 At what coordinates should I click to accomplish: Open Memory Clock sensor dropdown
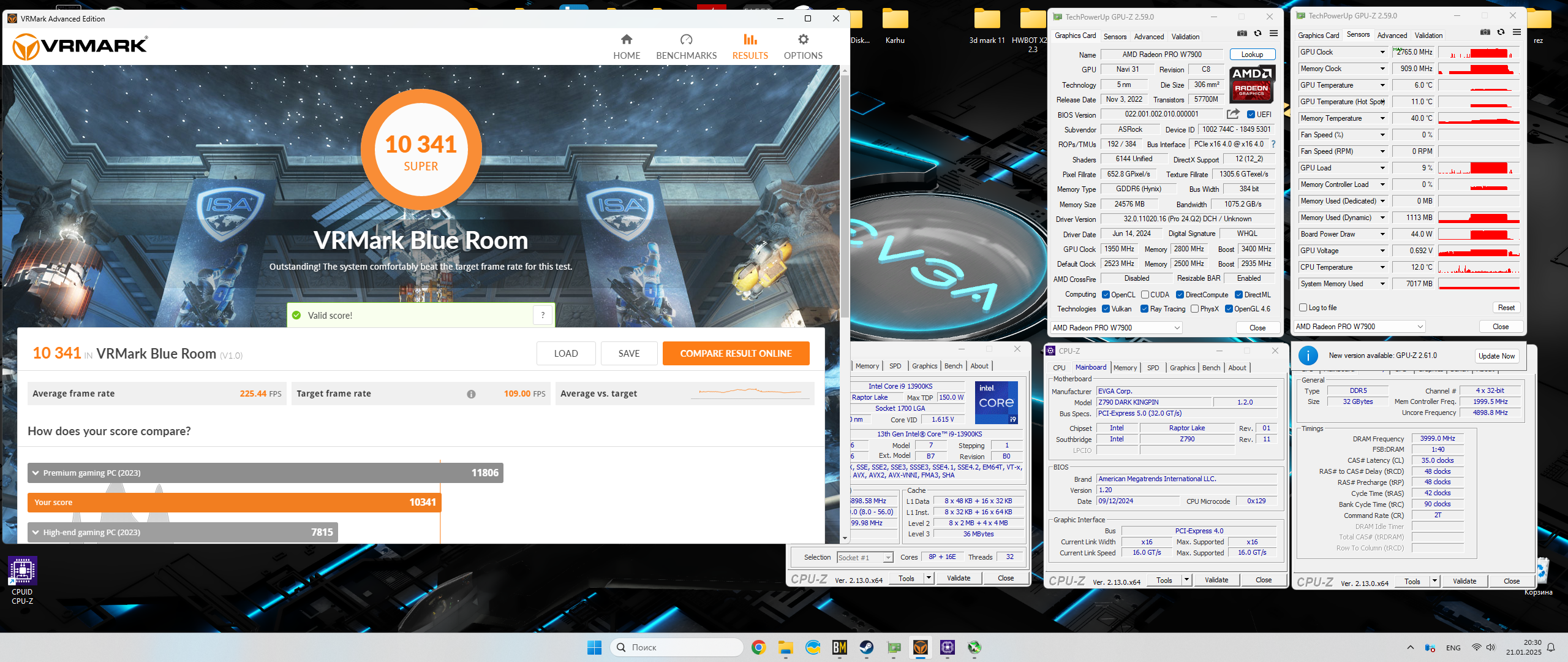1382,69
